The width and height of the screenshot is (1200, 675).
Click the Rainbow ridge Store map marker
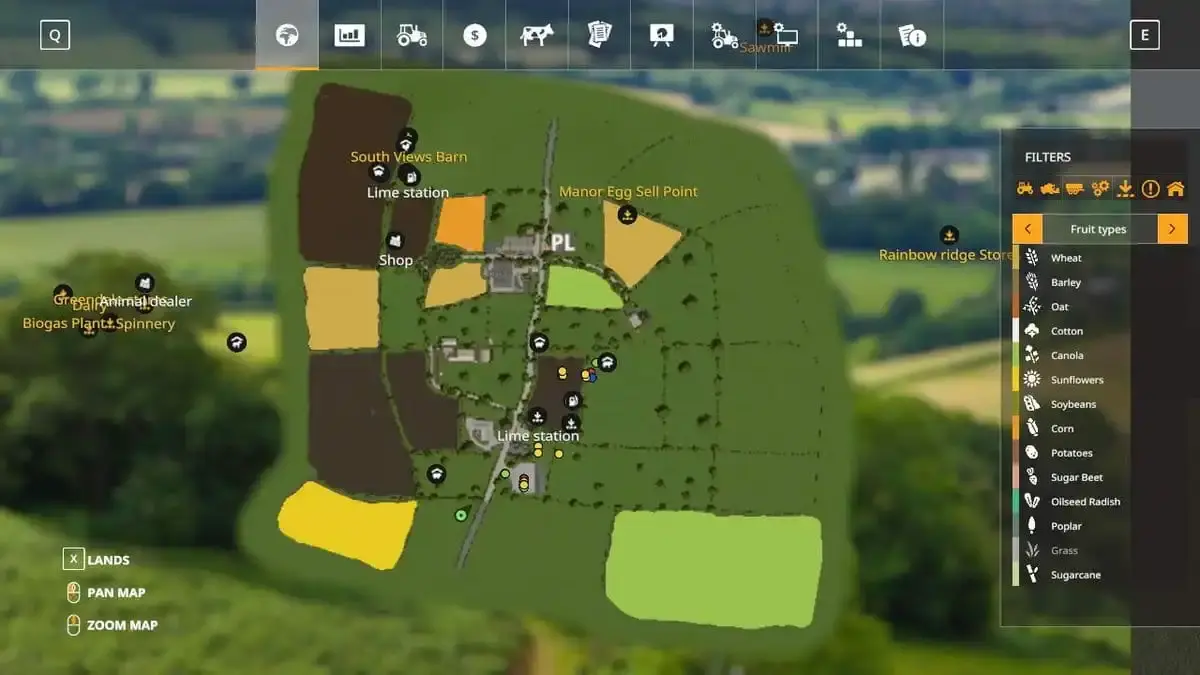point(949,236)
